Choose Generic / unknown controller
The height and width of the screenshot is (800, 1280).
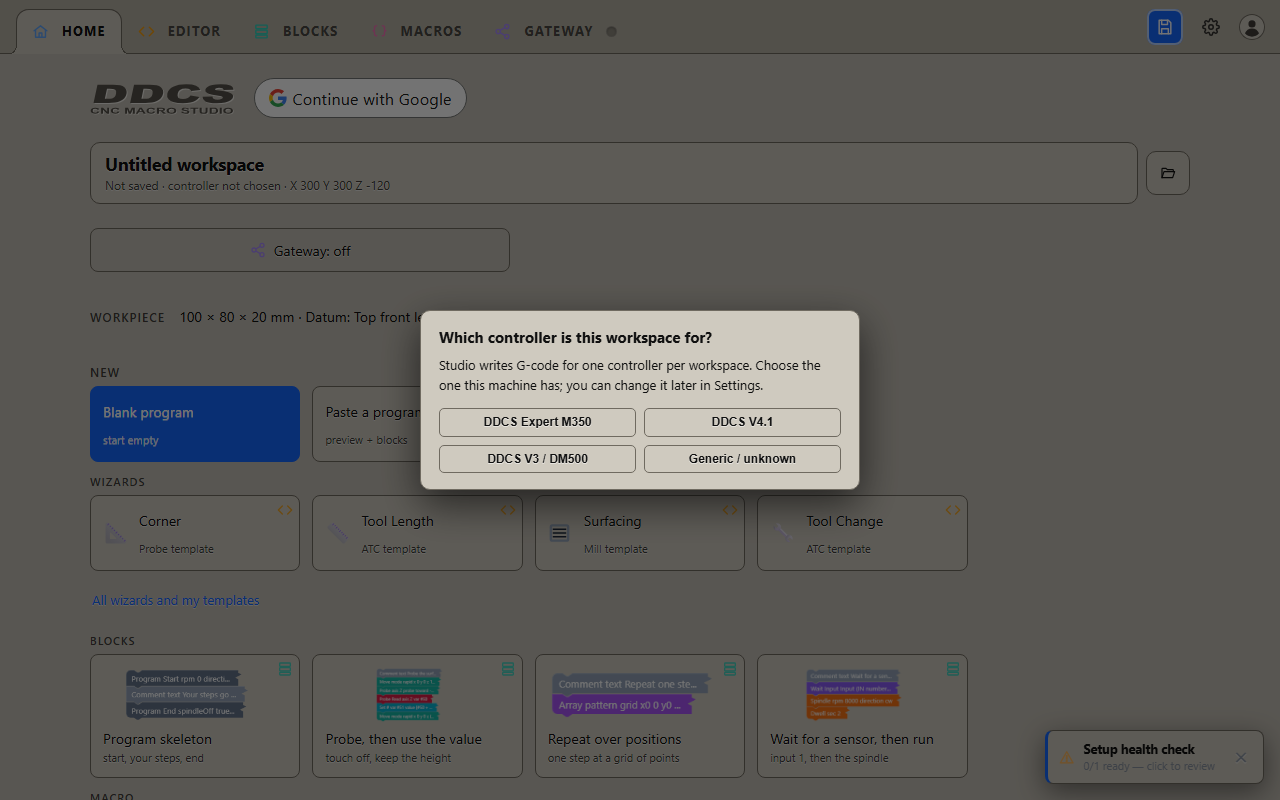click(742, 459)
